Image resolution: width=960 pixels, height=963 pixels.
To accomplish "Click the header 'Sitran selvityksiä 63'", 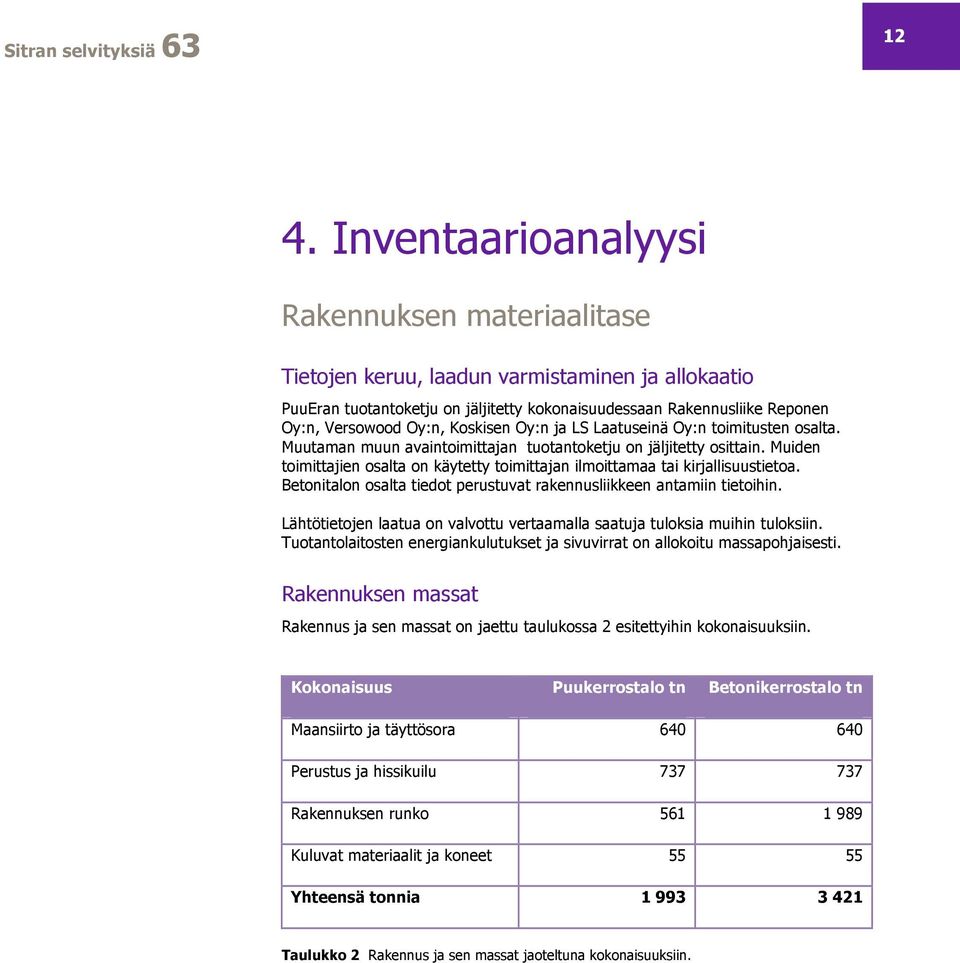I will point(102,47).
